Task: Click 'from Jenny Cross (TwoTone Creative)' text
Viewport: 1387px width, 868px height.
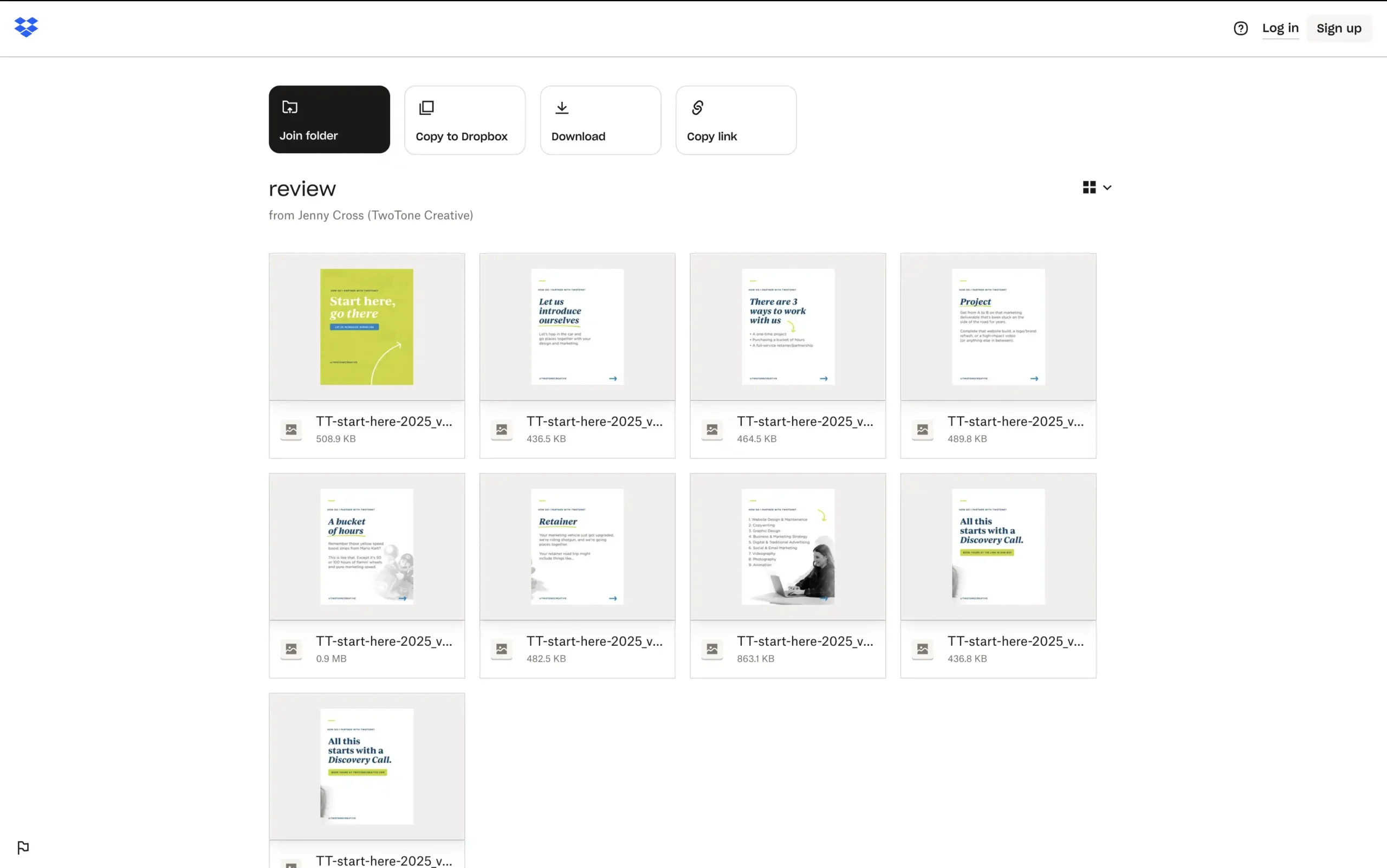Action: point(371,215)
